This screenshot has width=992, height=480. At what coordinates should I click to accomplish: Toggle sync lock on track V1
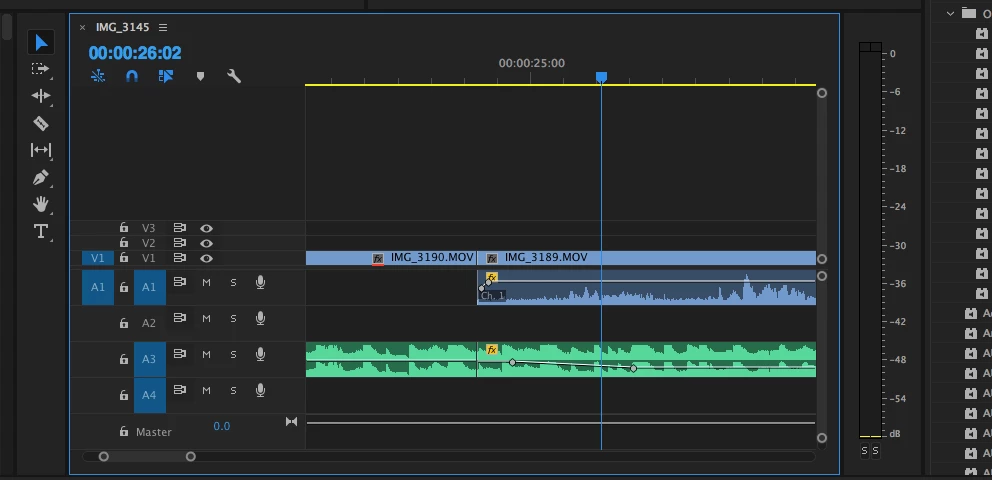coord(180,258)
